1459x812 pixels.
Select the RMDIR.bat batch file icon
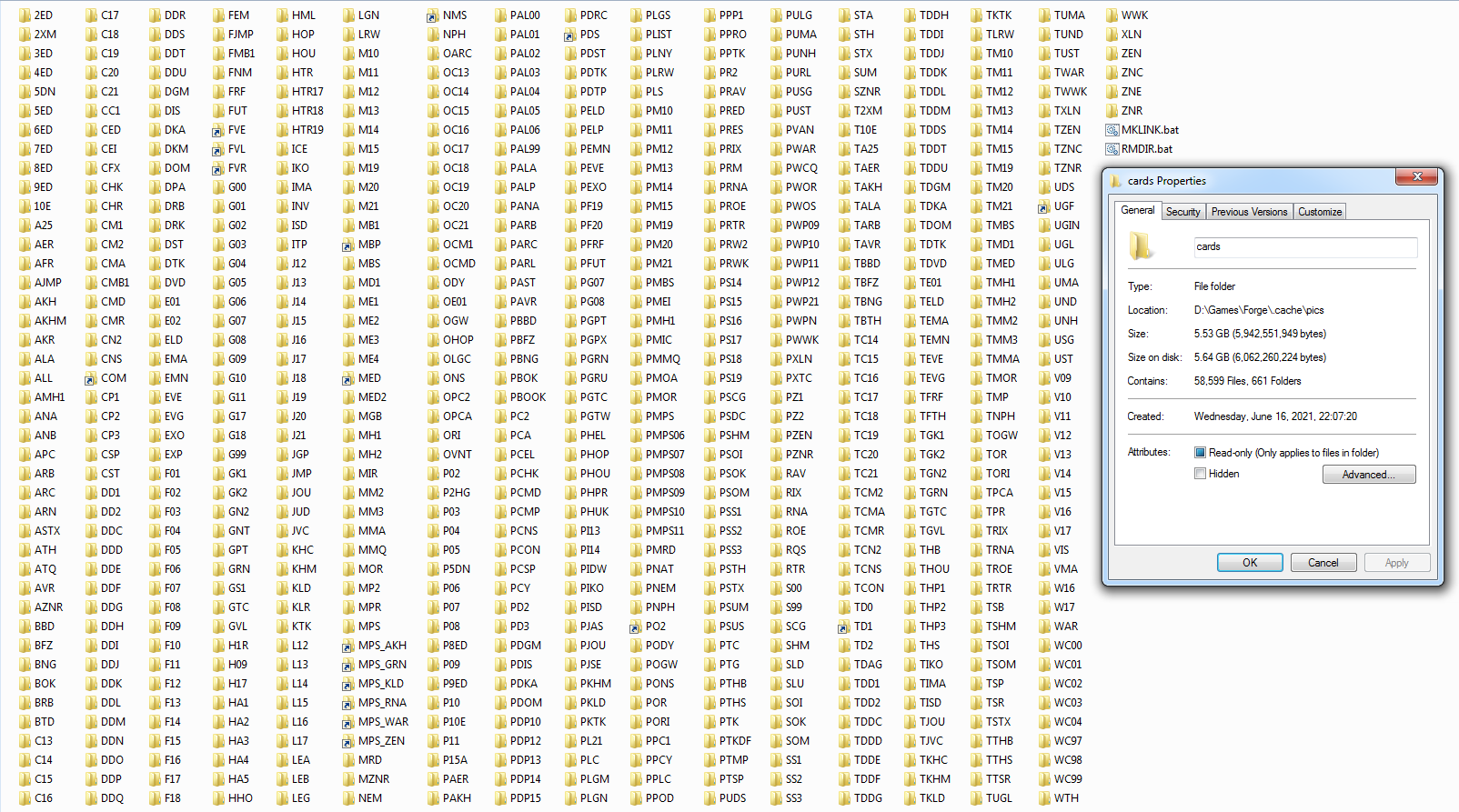pyautogui.click(x=1112, y=149)
